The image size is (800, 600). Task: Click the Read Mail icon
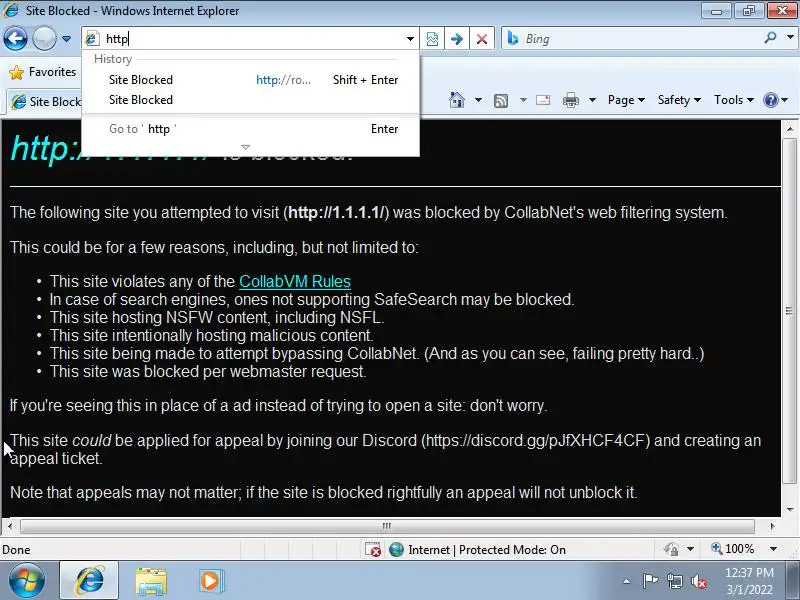543,100
